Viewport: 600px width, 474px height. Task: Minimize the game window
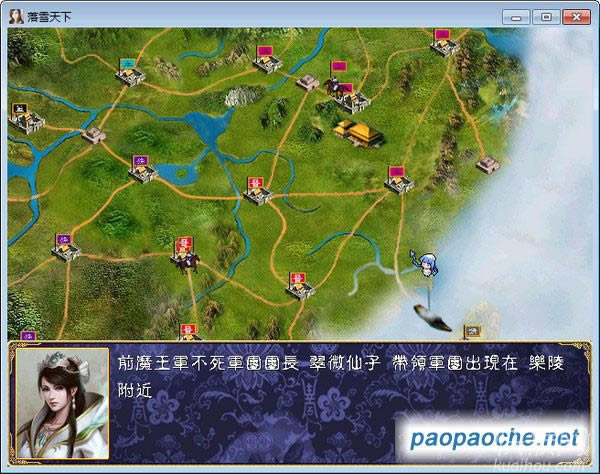516,16
